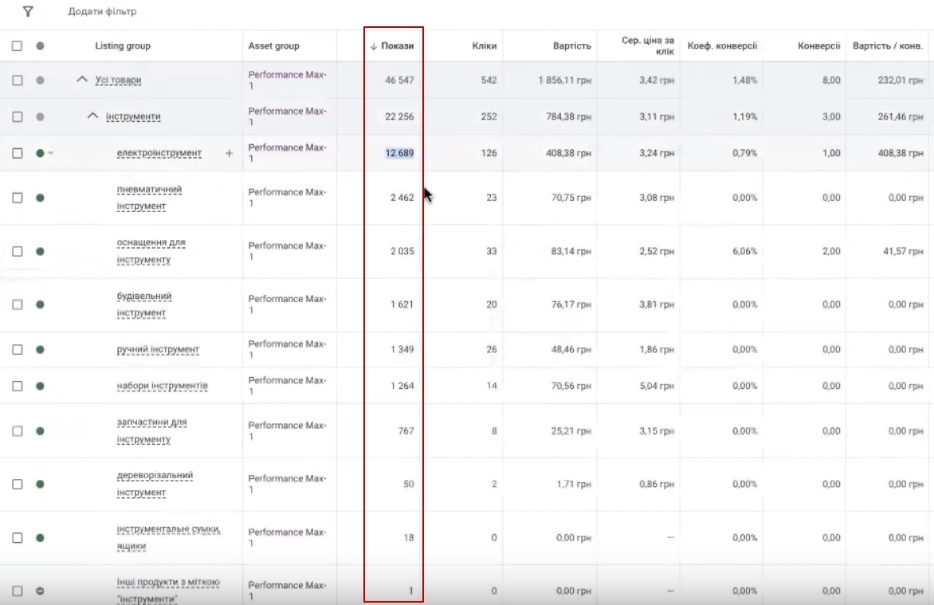Screen dimensions: 934x605
Task: Click the filter funnel icon
Action: (x=28, y=12)
